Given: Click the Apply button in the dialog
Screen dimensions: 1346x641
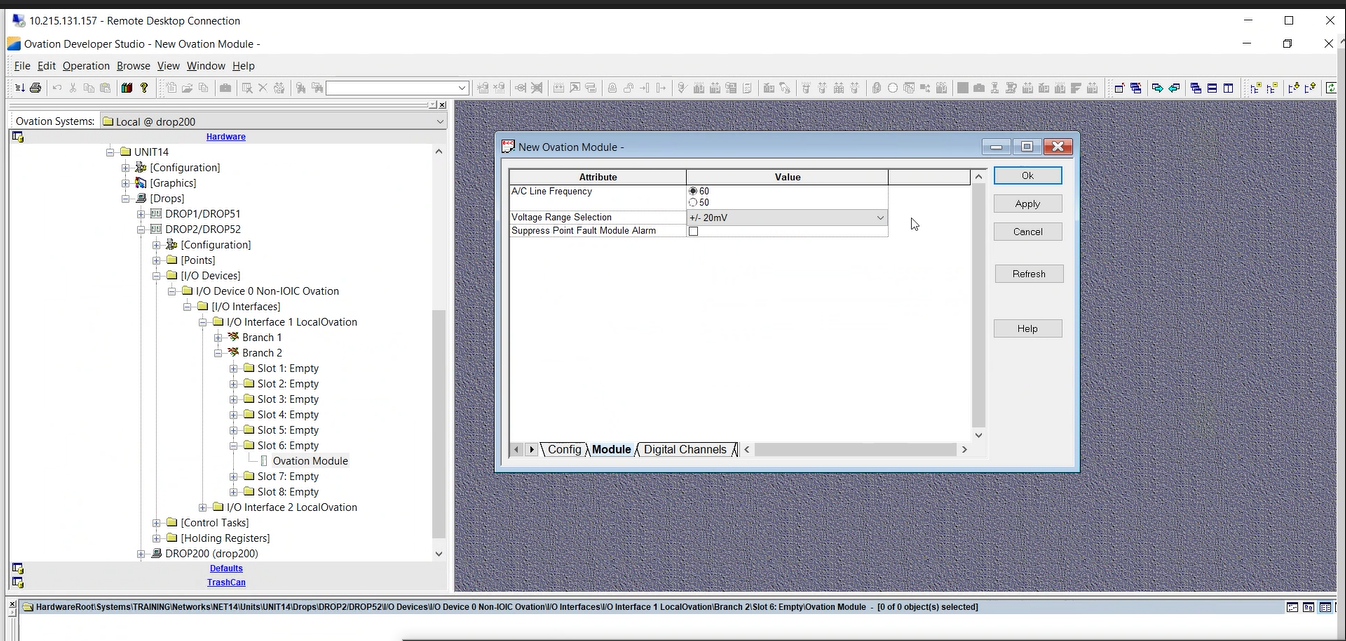Looking at the screenshot, I should 1027,204.
